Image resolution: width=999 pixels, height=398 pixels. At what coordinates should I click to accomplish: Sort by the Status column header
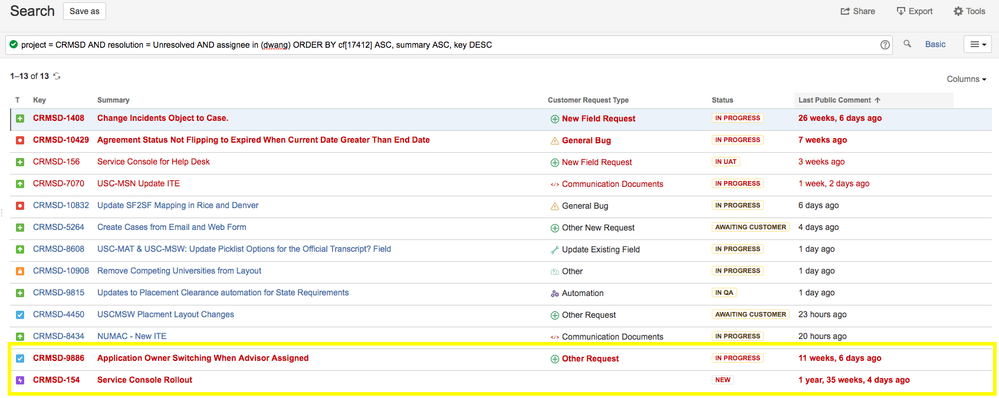[722, 100]
